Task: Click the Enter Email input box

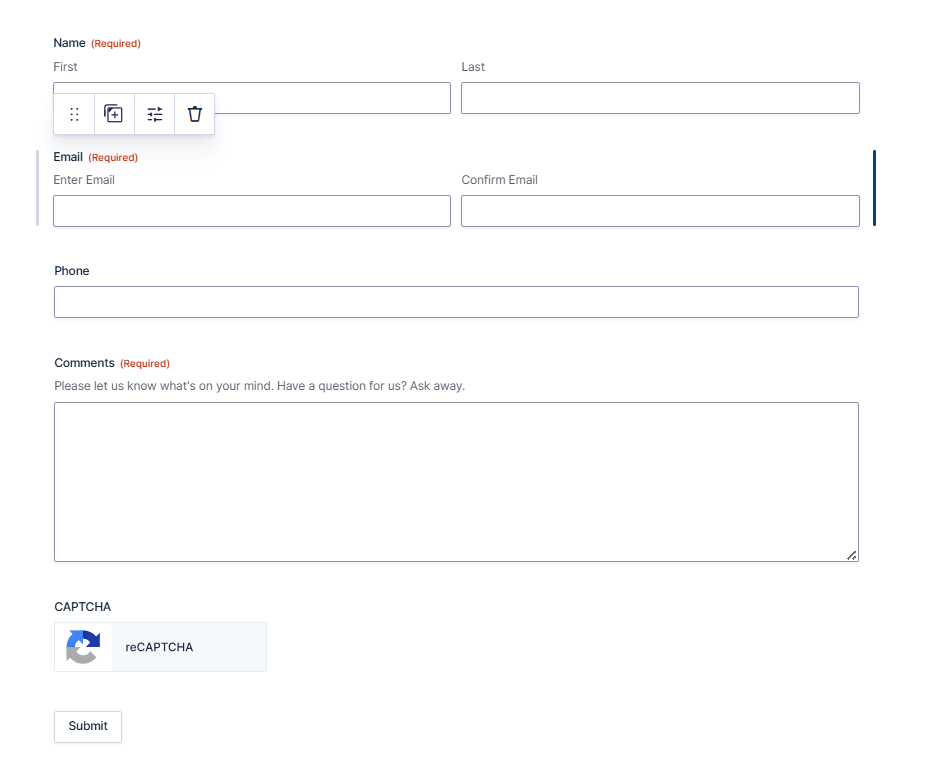Action: coord(252,211)
